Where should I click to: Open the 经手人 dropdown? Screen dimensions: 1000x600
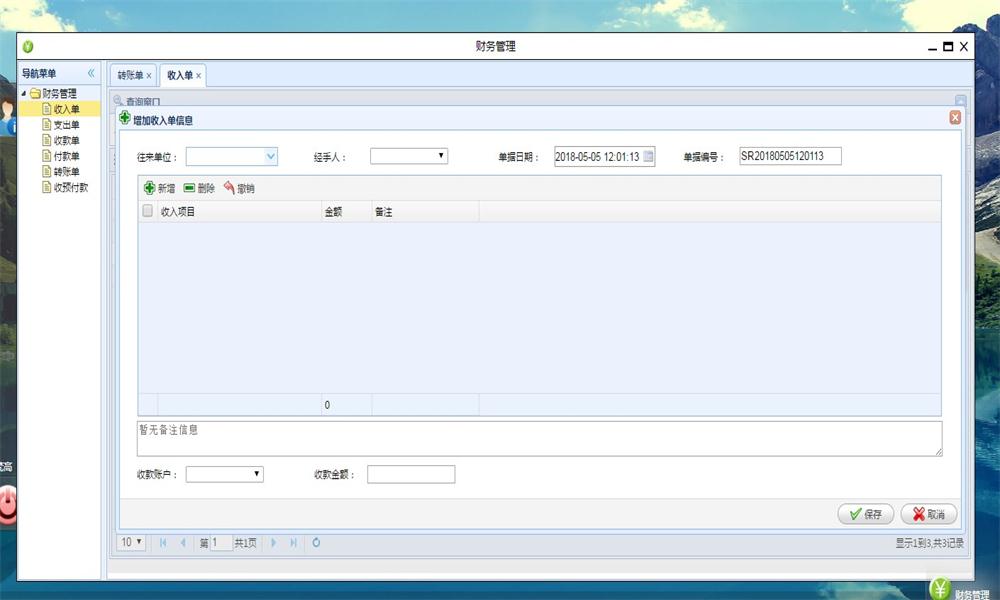pyautogui.click(x=441, y=156)
